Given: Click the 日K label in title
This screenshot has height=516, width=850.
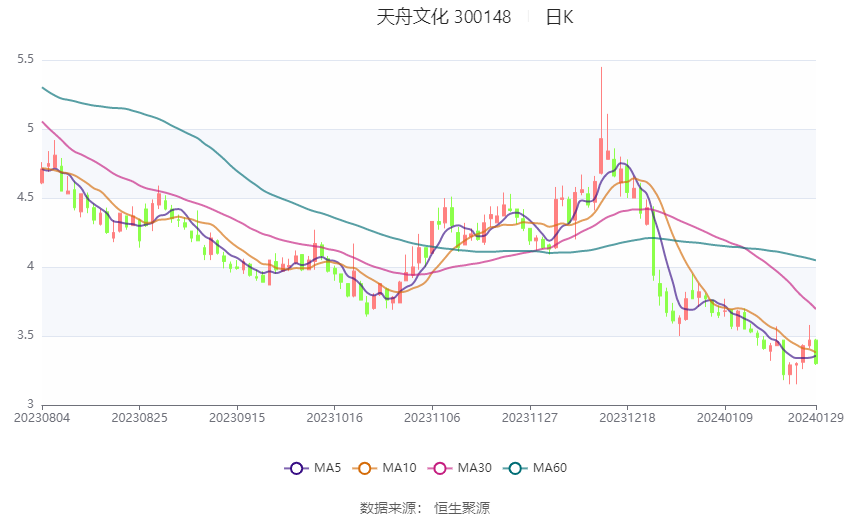Looking at the screenshot, I should (x=559, y=17).
